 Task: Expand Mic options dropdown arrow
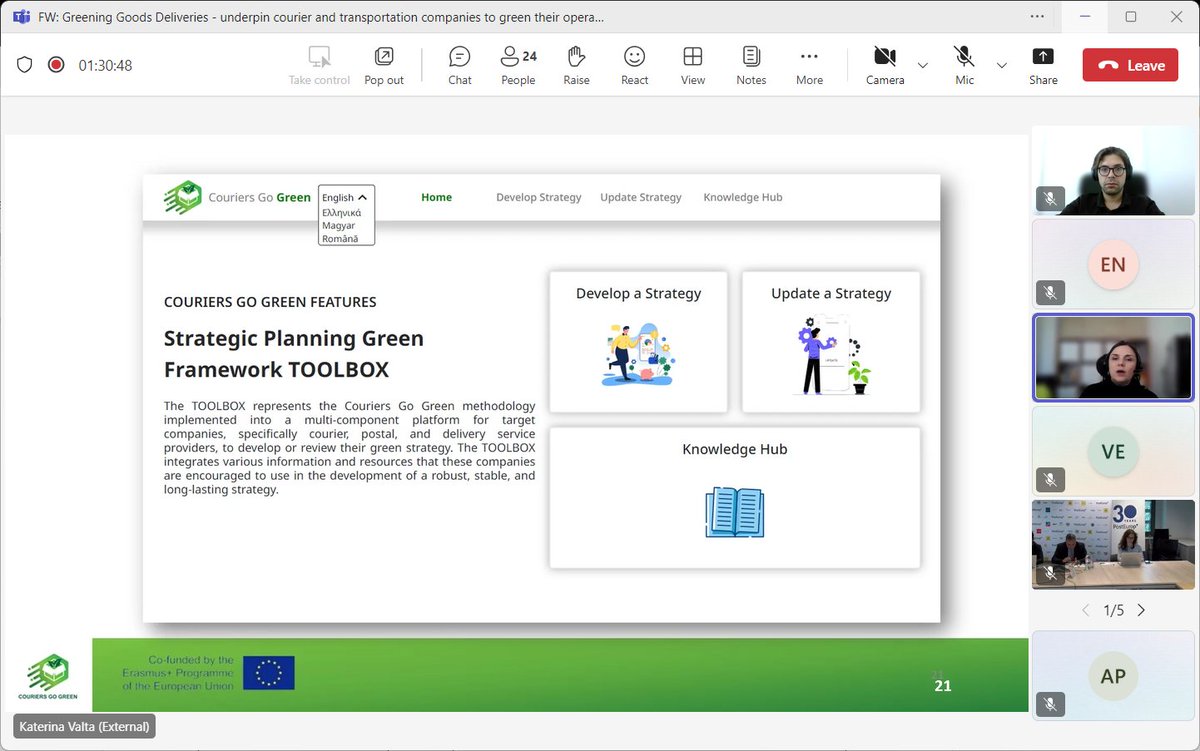tap(1002, 66)
